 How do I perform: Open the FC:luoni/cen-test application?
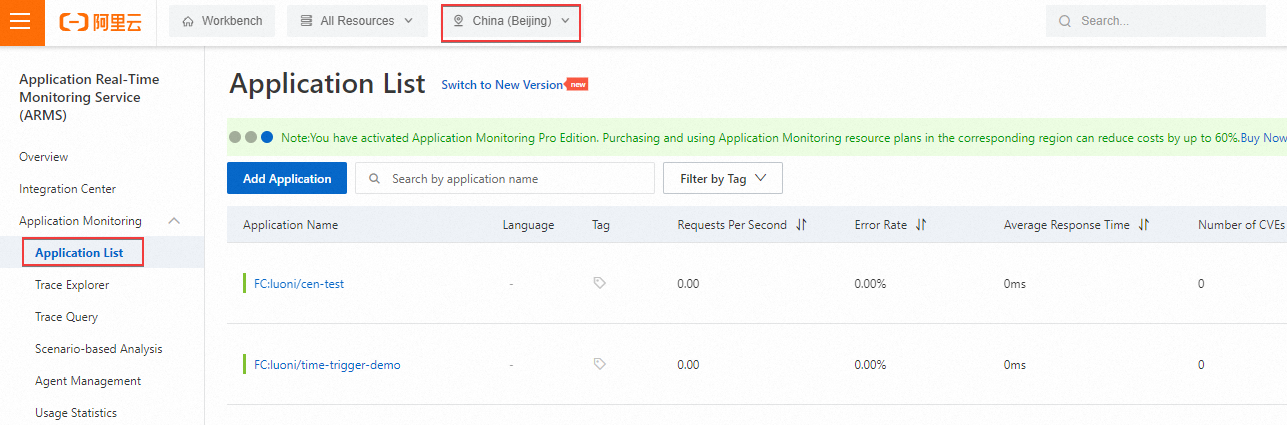tap(299, 283)
